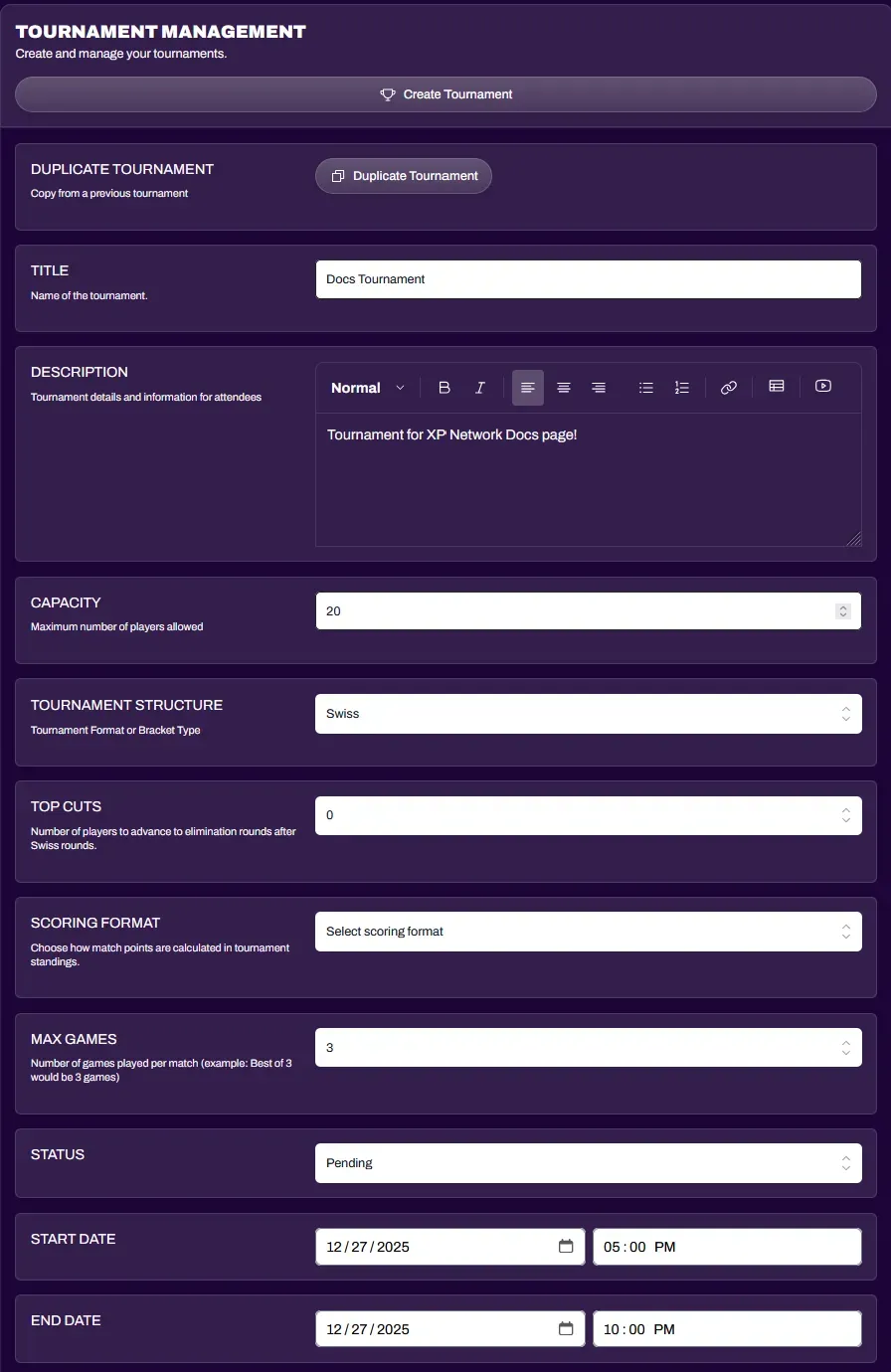Open the Select scoring format dropdown
This screenshot has width=891, height=1372.
(x=588, y=932)
